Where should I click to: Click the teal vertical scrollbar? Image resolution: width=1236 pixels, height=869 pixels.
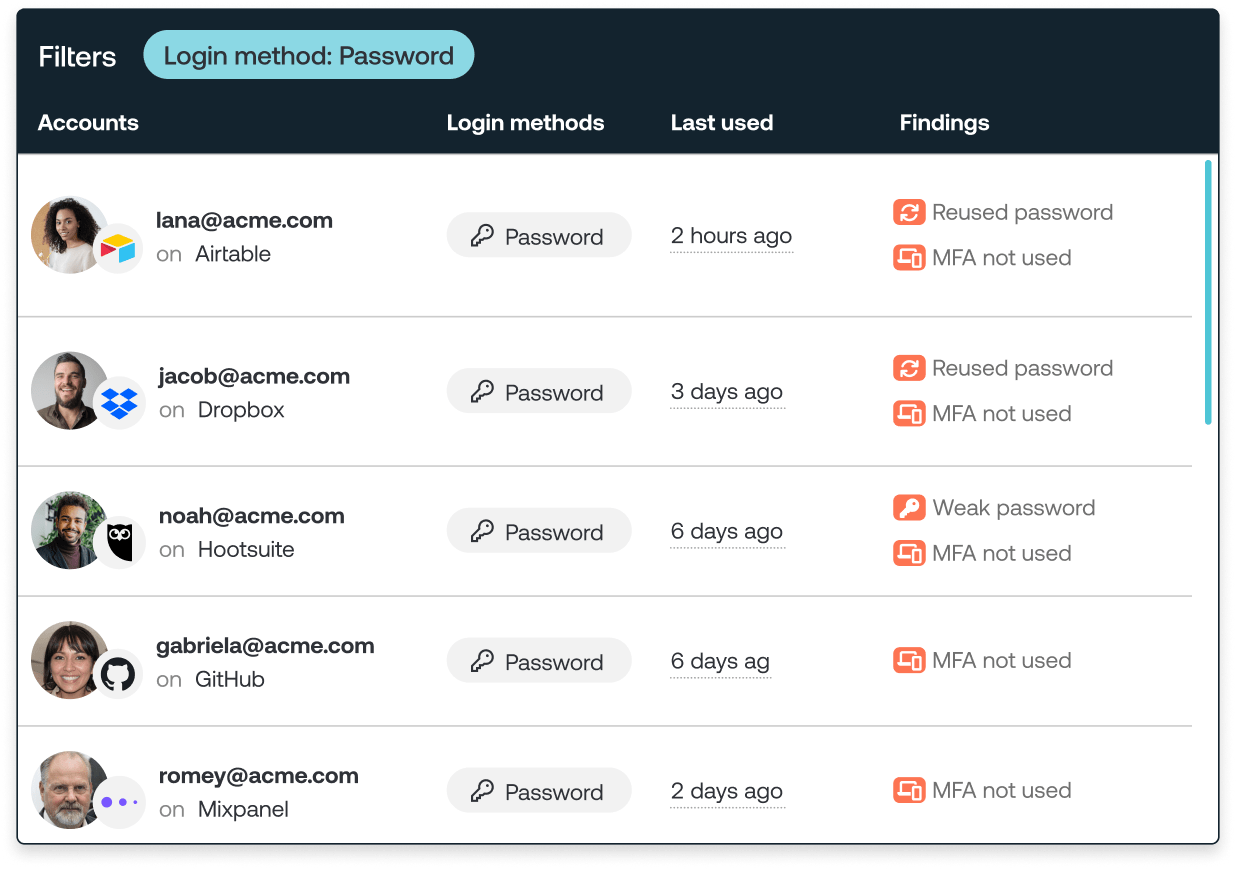coord(1208,292)
